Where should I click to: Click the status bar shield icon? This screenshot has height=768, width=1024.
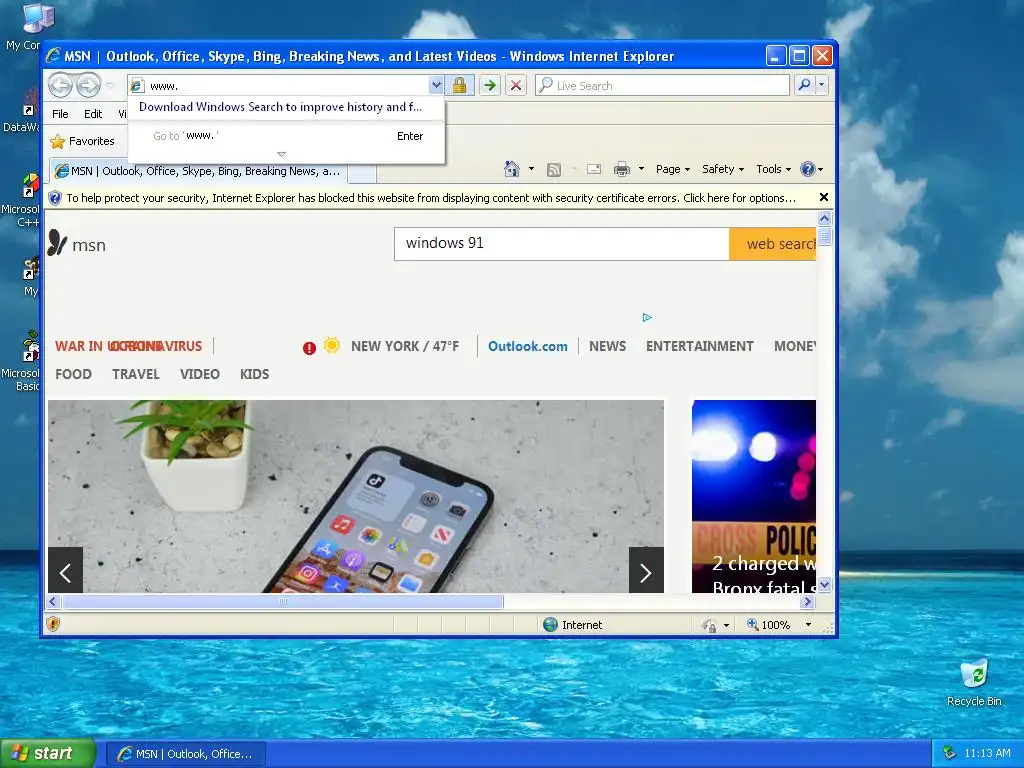[54, 624]
